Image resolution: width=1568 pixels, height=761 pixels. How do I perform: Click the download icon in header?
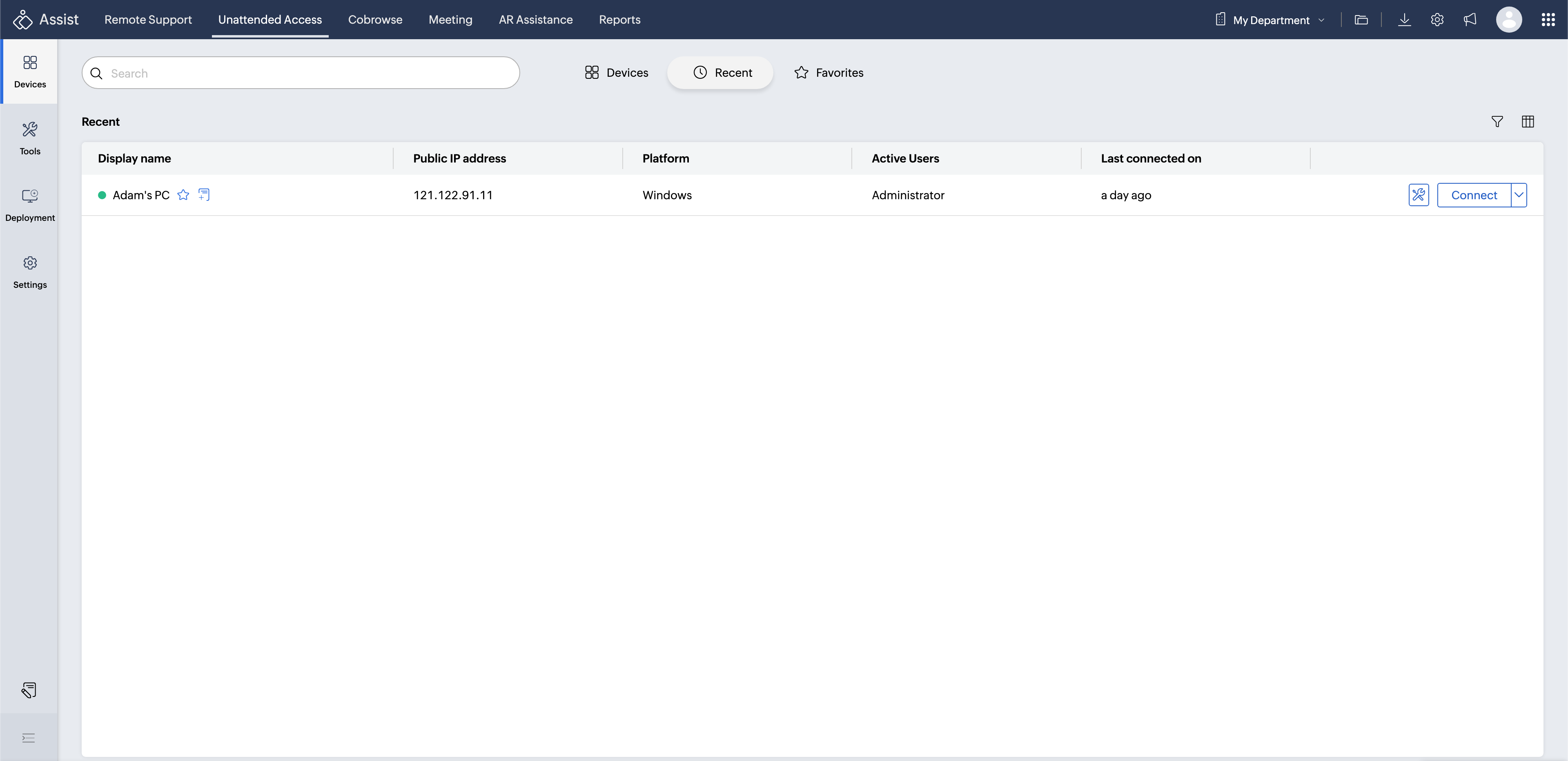[1404, 20]
